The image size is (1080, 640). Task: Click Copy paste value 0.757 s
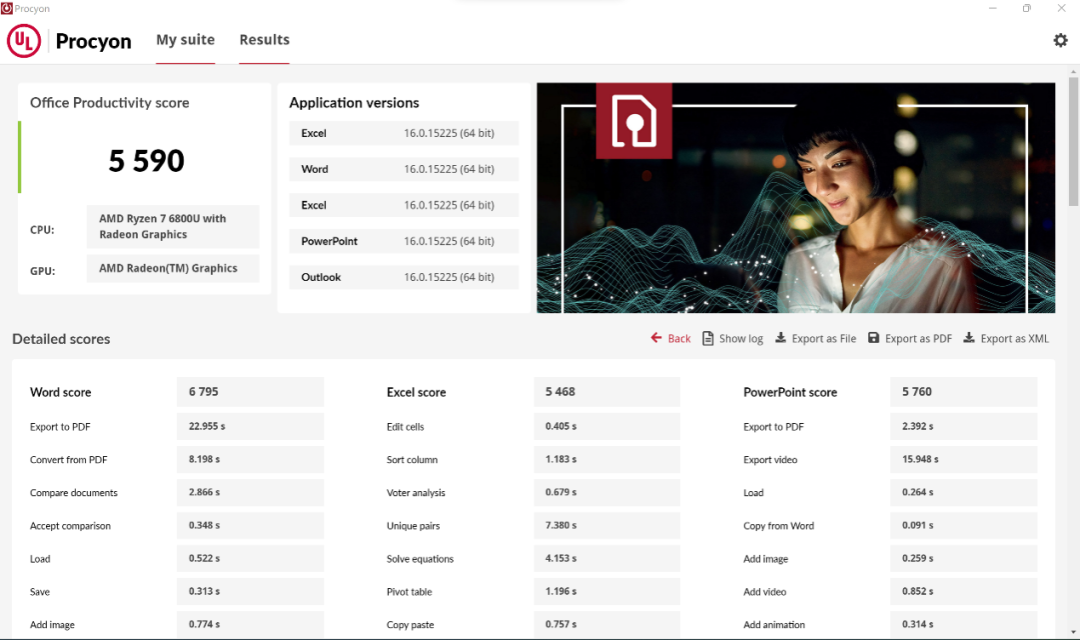(607, 625)
